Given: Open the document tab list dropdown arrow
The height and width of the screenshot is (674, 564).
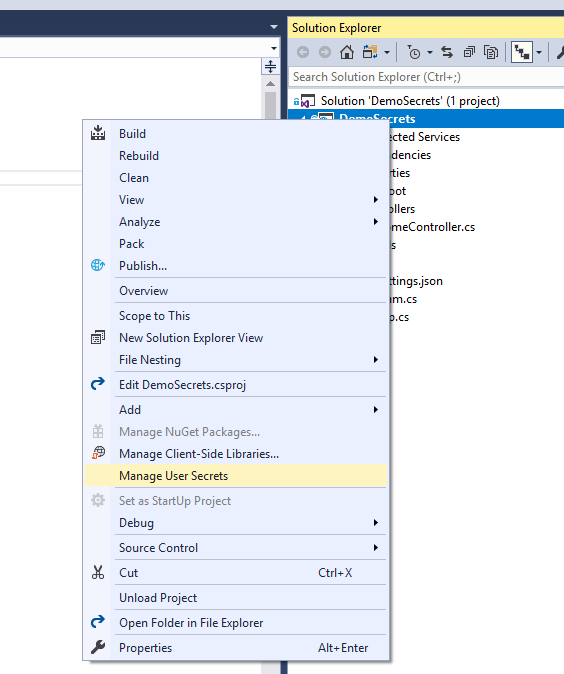Looking at the screenshot, I should tap(274, 27).
